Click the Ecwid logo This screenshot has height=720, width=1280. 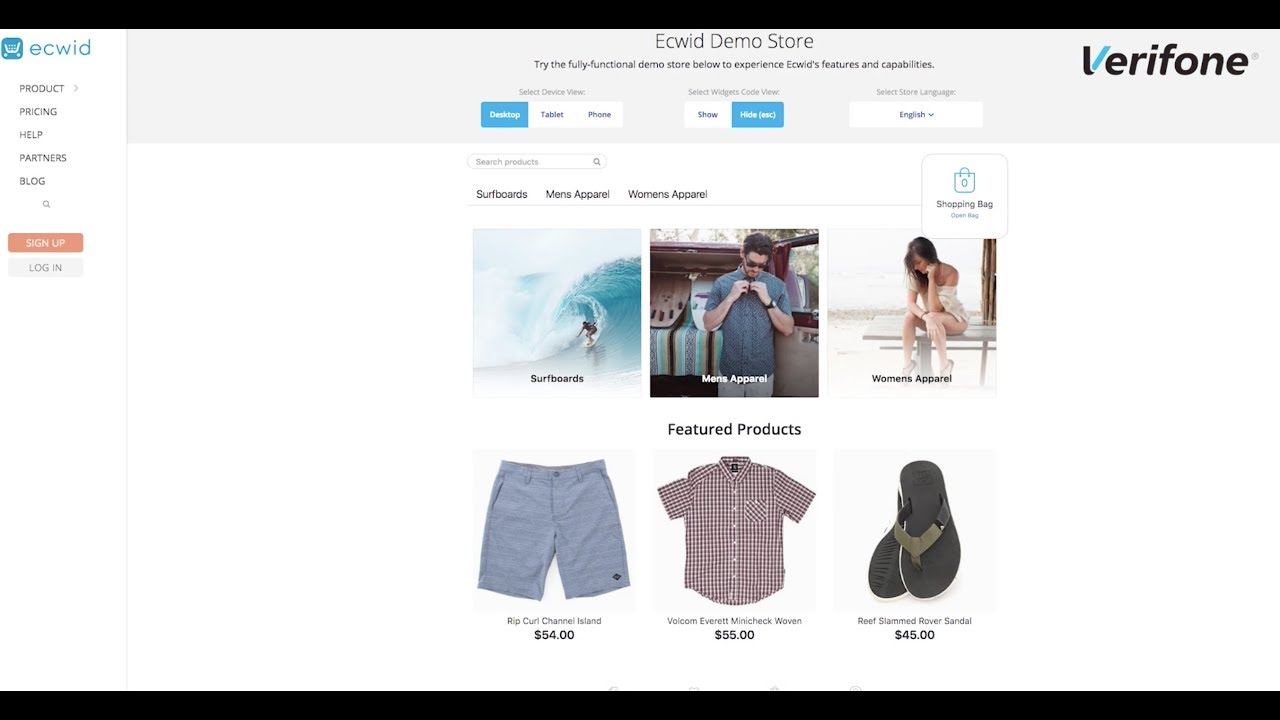(45, 48)
